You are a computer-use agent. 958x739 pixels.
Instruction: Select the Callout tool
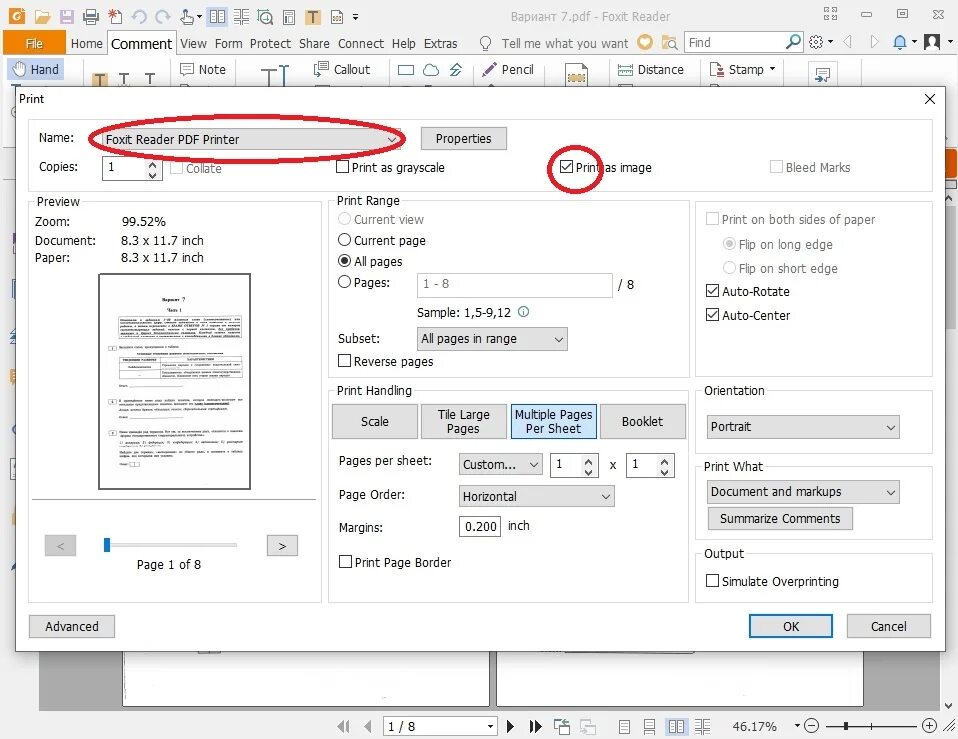[x=342, y=70]
